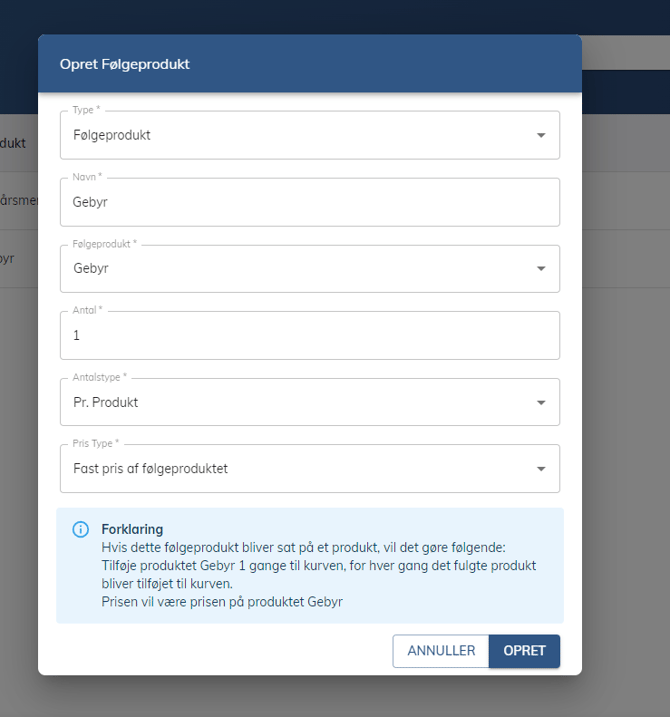The width and height of the screenshot is (670, 717).
Task: Click the info icon beside Forklaring
Action: coord(81,529)
